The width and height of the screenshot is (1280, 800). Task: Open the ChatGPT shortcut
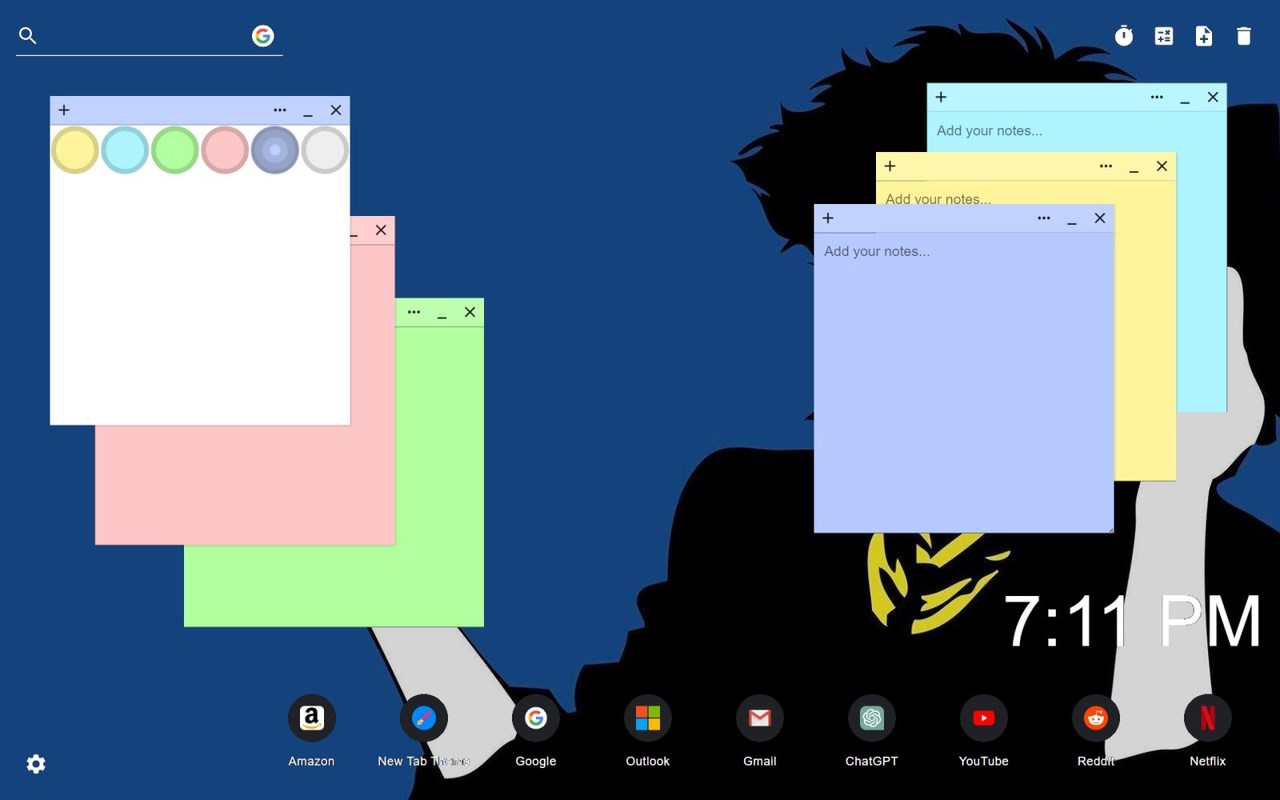click(872, 718)
